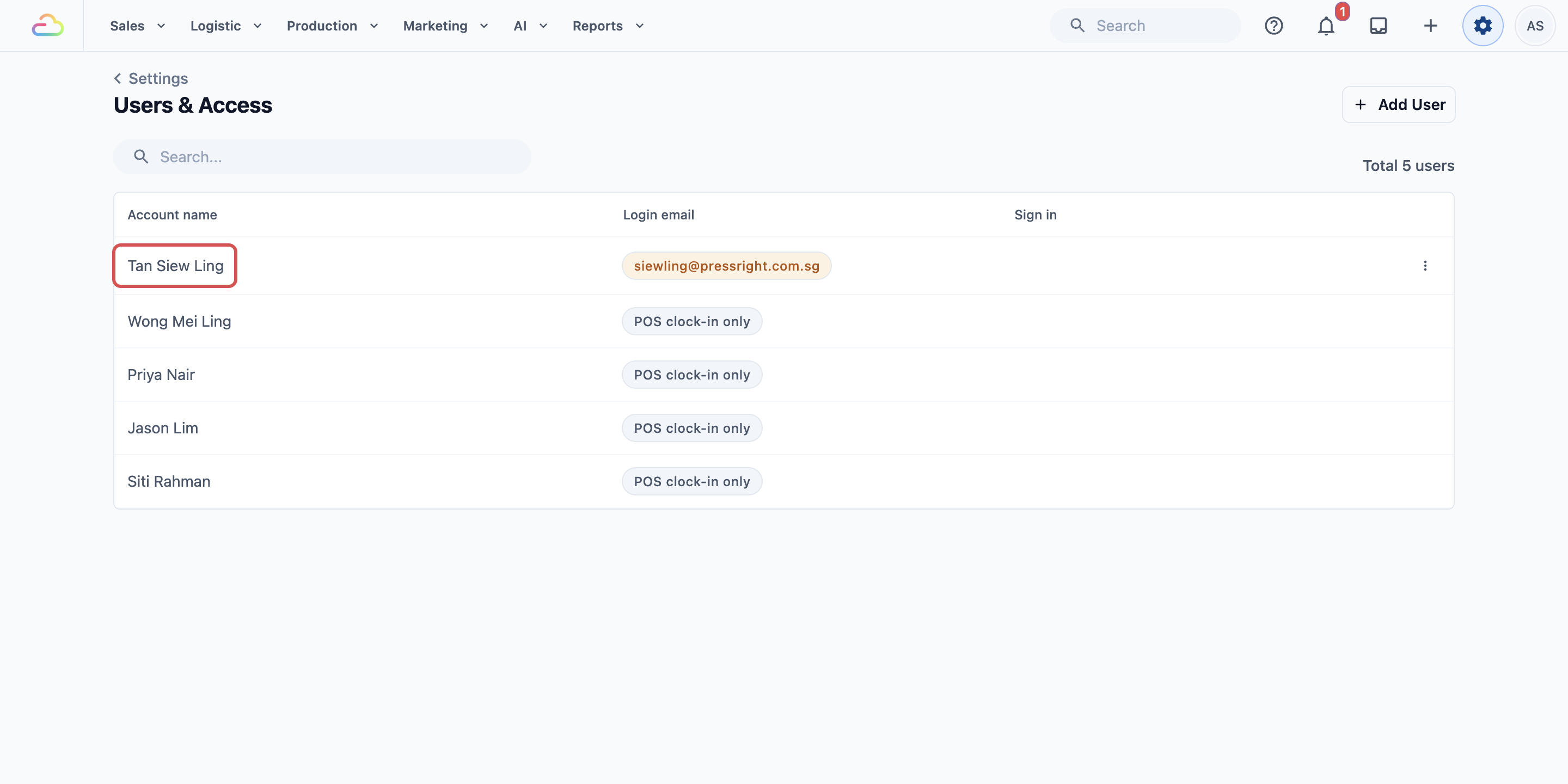Click the cloud logo icon
Screen dimensions: 1568x784
tap(47, 26)
